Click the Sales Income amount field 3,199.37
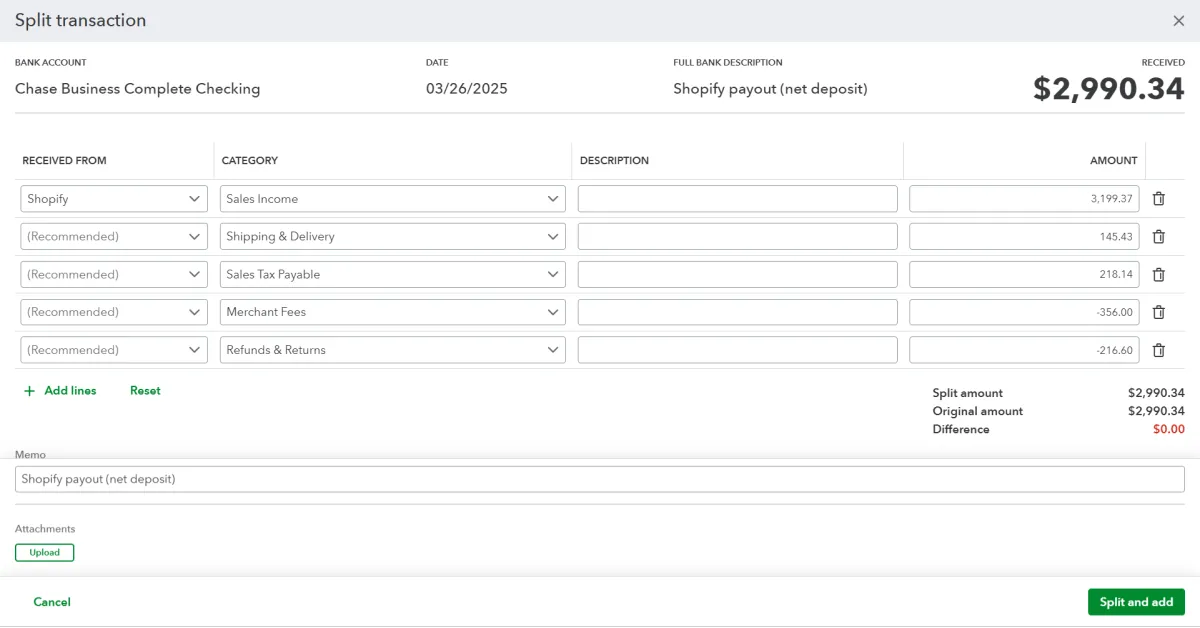This screenshot has width=1200, height=628. point(1023,199)
